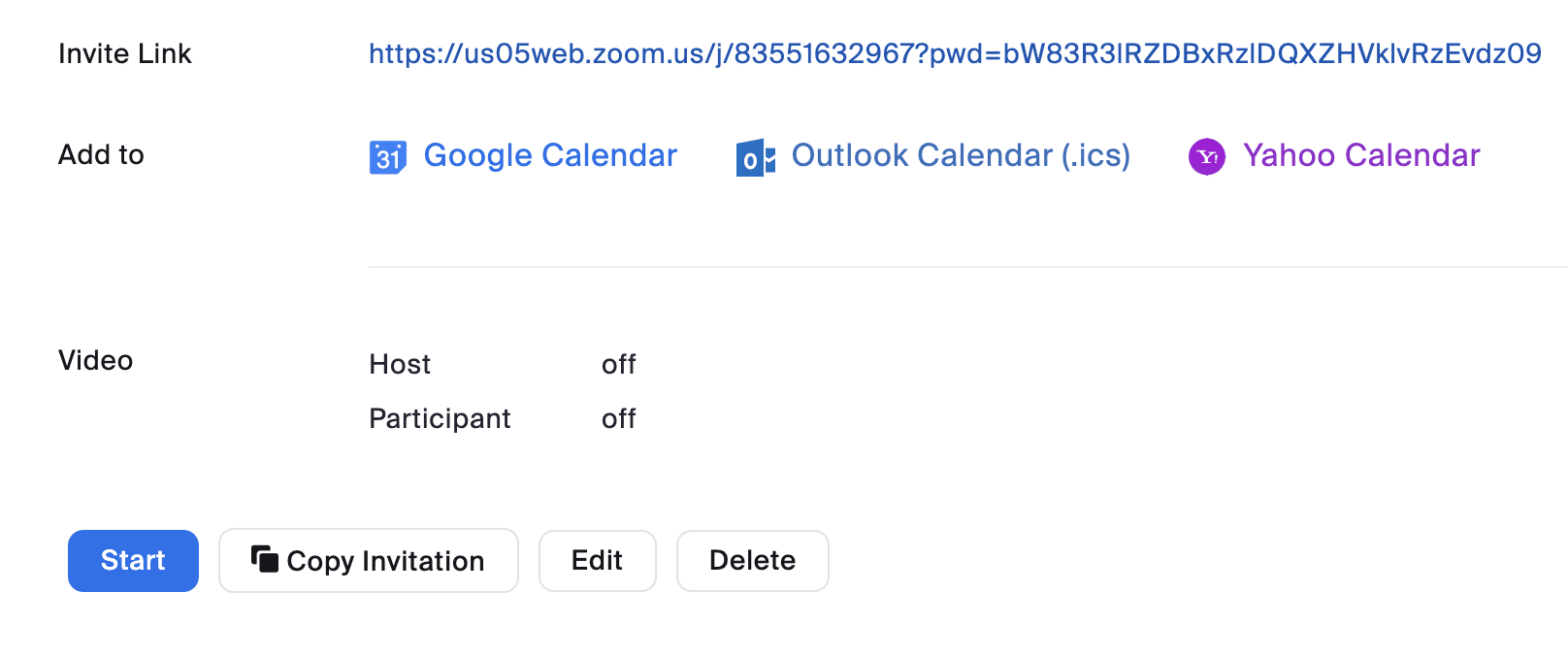Add meeting to Yahoo Calendar
Screen dimensions: 1568x658
(1362, 155)
